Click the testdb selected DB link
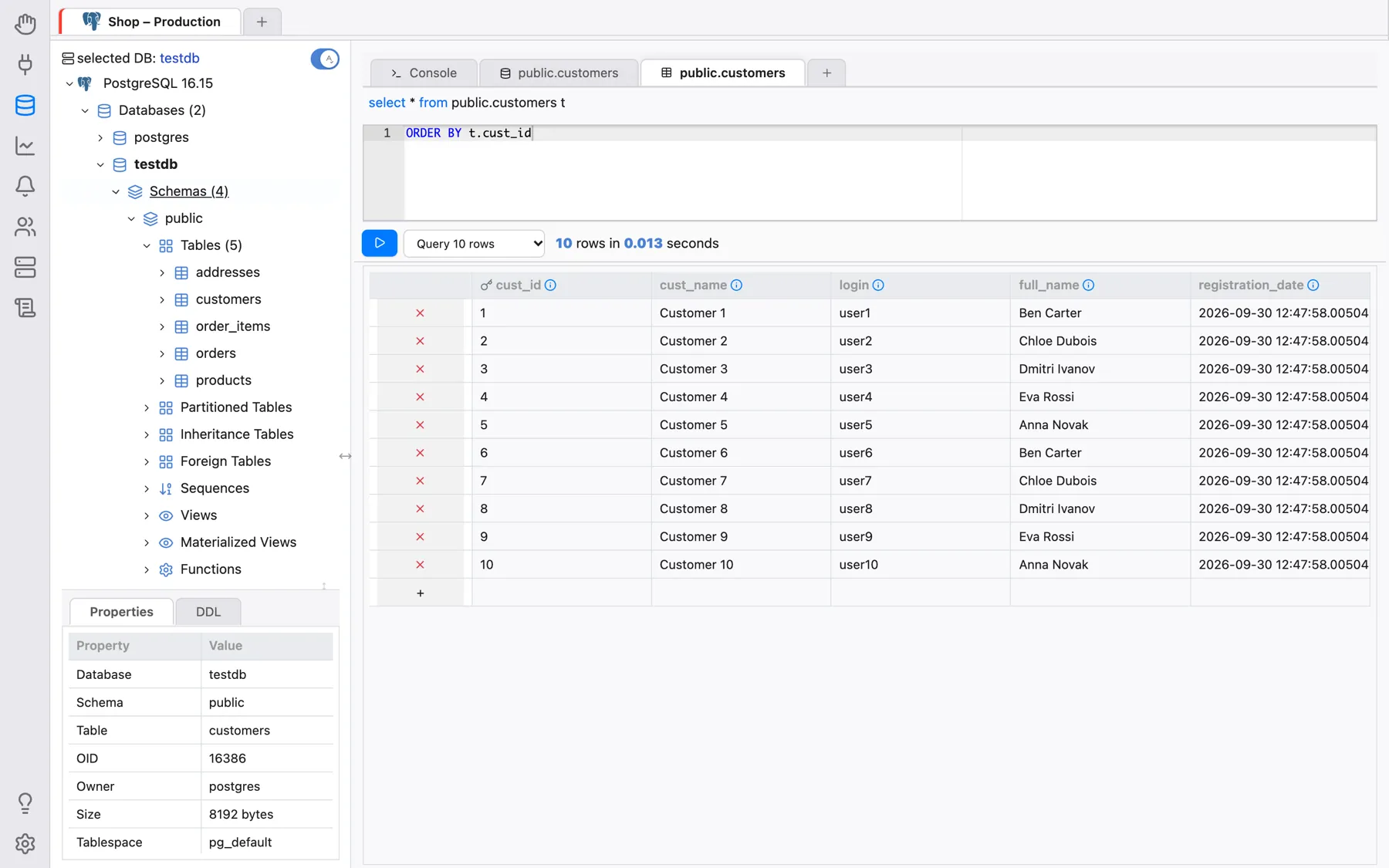Screen dimensions: 1389x868 tap(180, 58)
